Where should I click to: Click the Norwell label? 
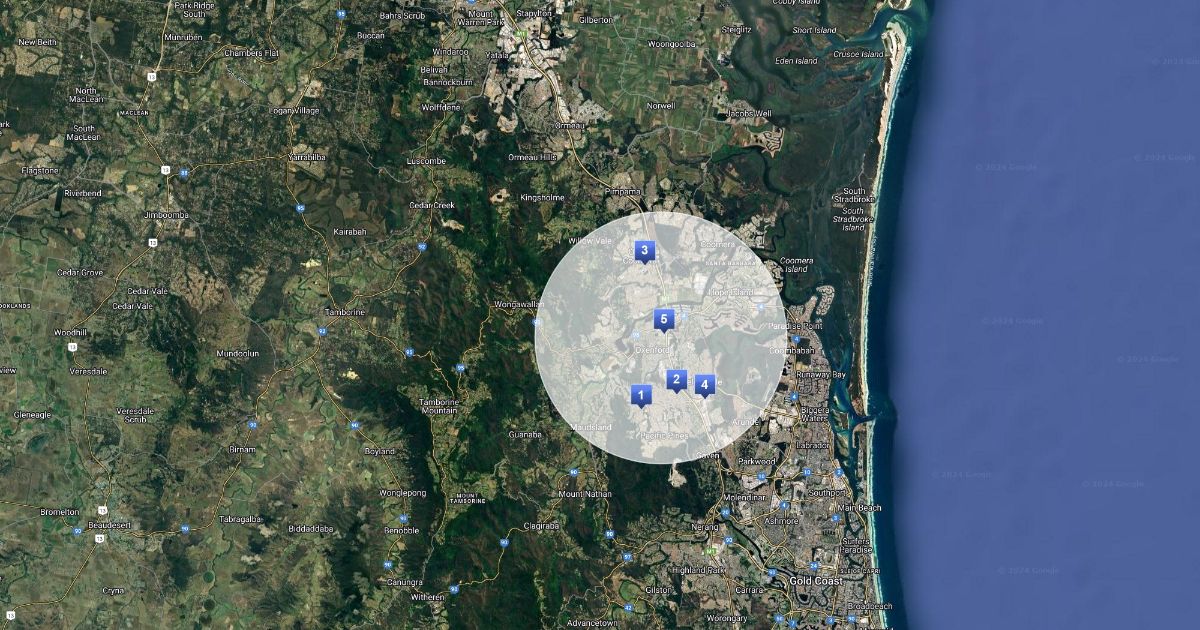[661, 105]
